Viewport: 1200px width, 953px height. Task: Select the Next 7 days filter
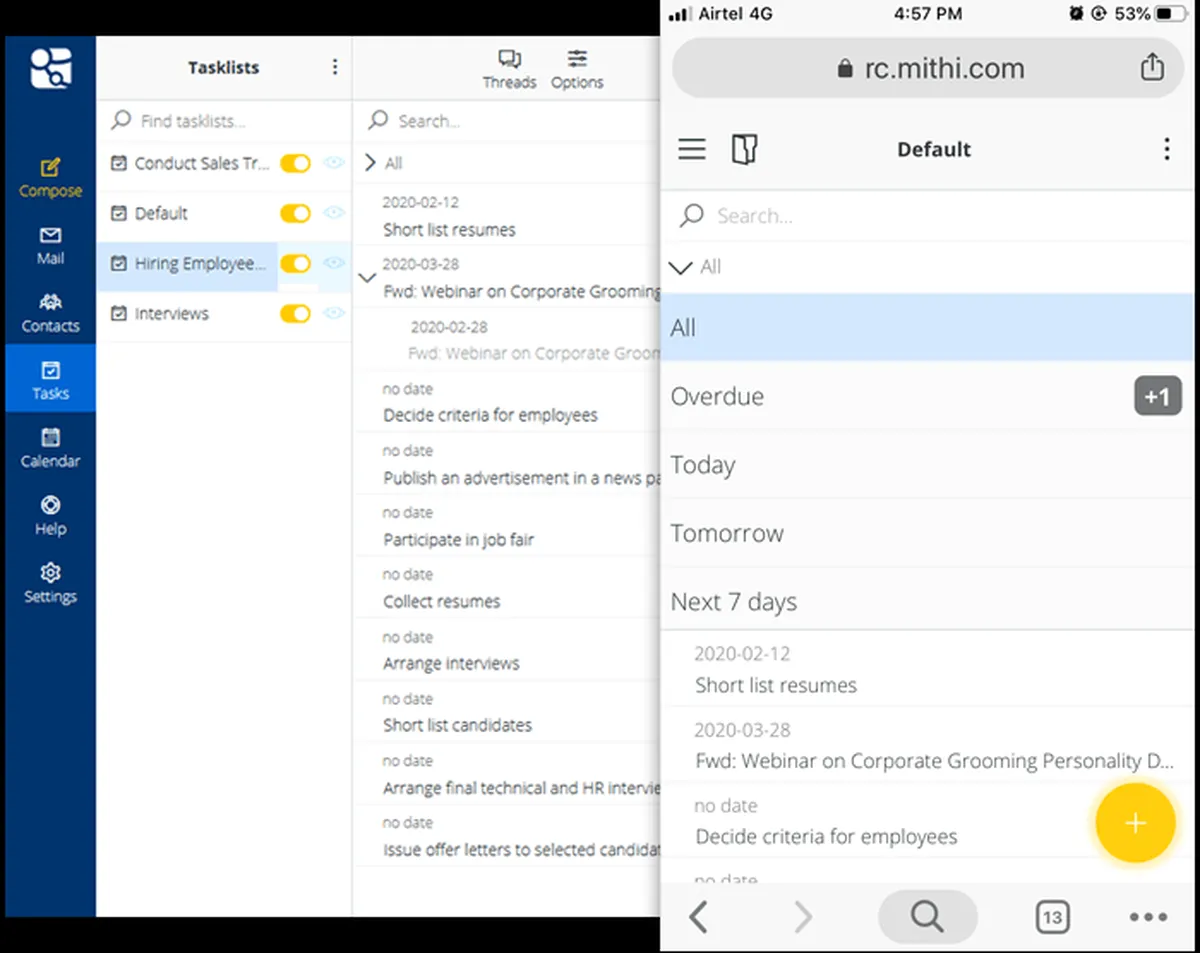[x=928, y=602]
